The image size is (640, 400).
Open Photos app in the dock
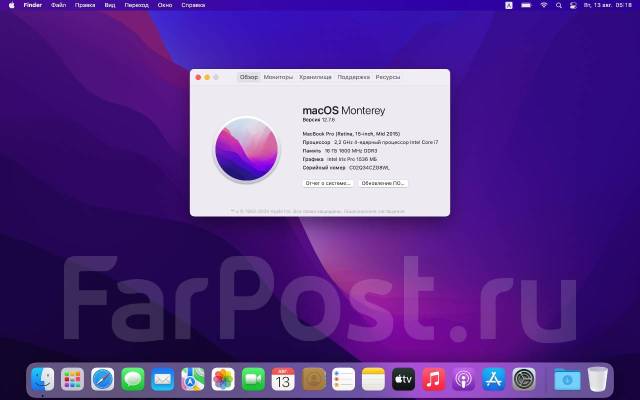click(223, 379)
